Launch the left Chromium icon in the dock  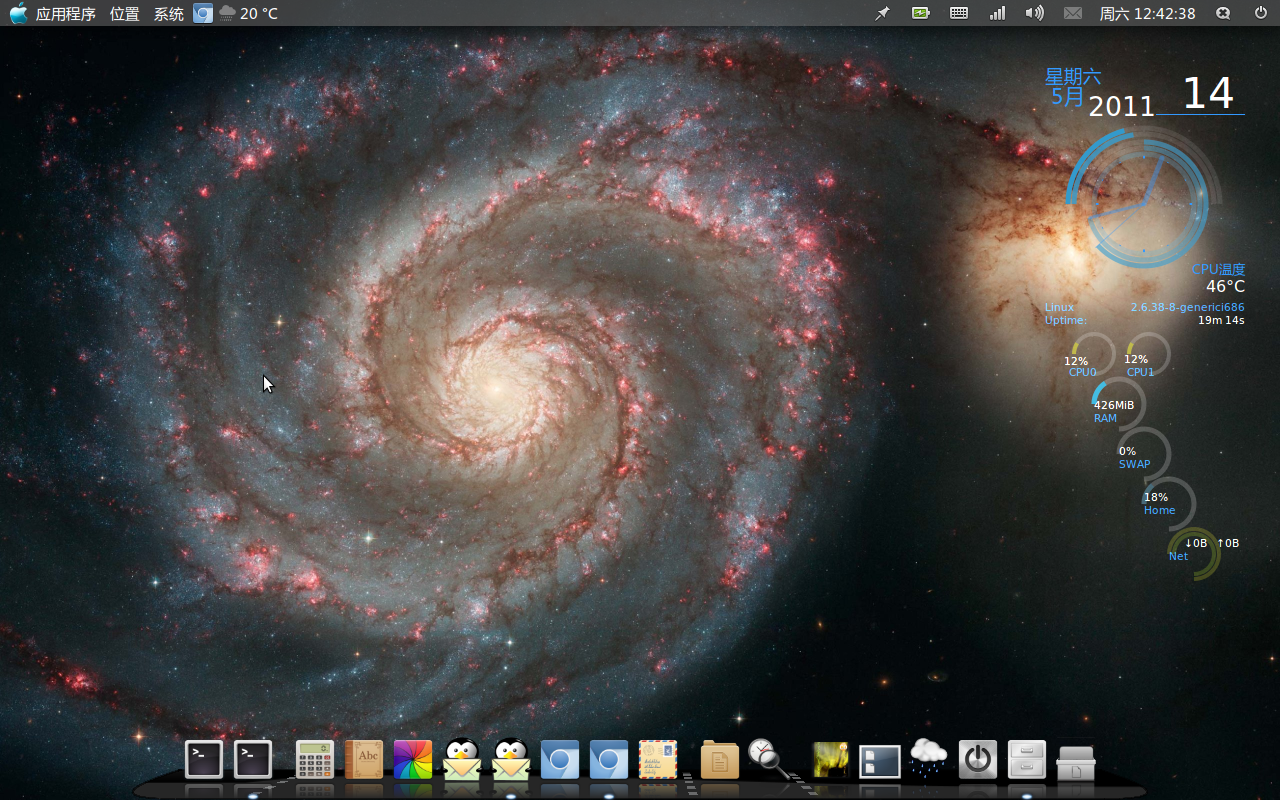[x=560, y=760]
